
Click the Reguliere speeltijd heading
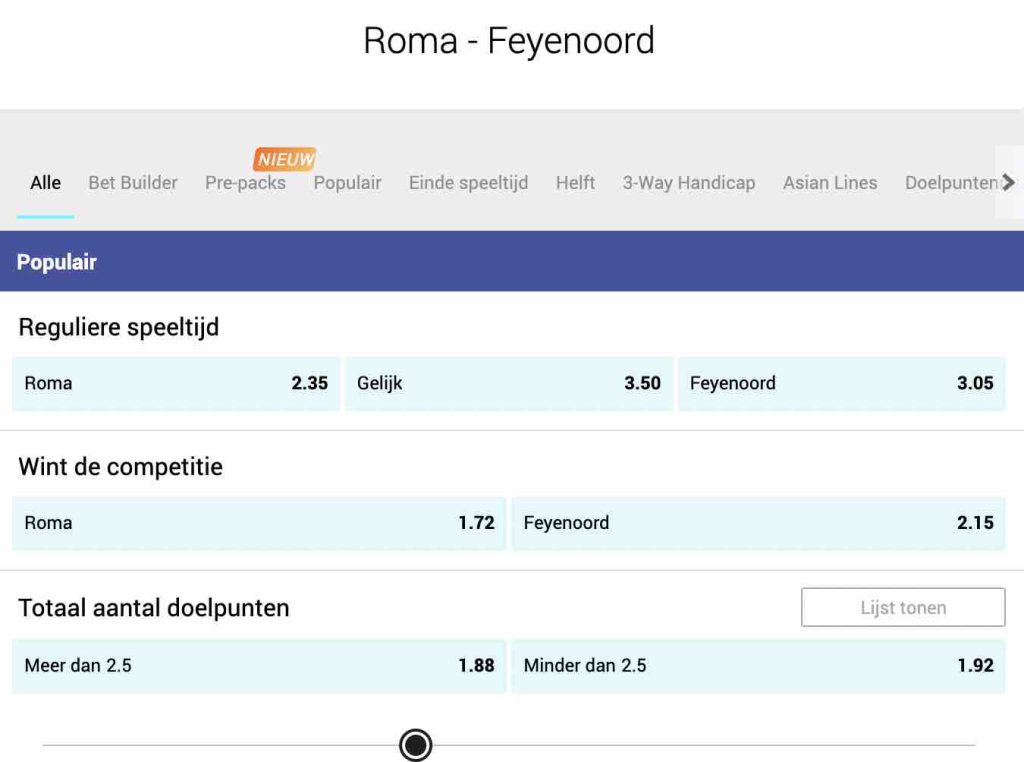tap(119, 327)
